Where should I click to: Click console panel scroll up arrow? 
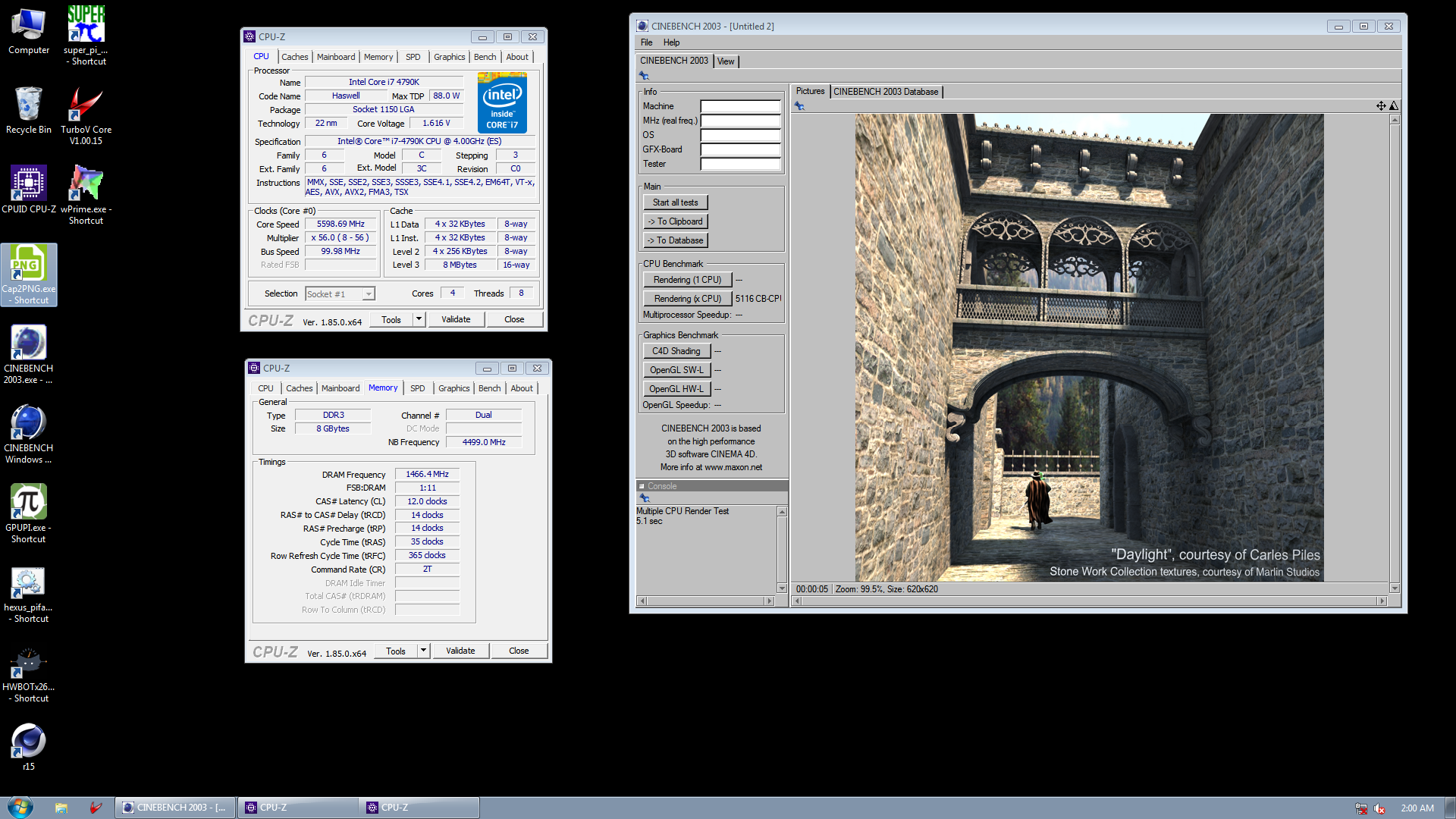(x=782, y=512)
